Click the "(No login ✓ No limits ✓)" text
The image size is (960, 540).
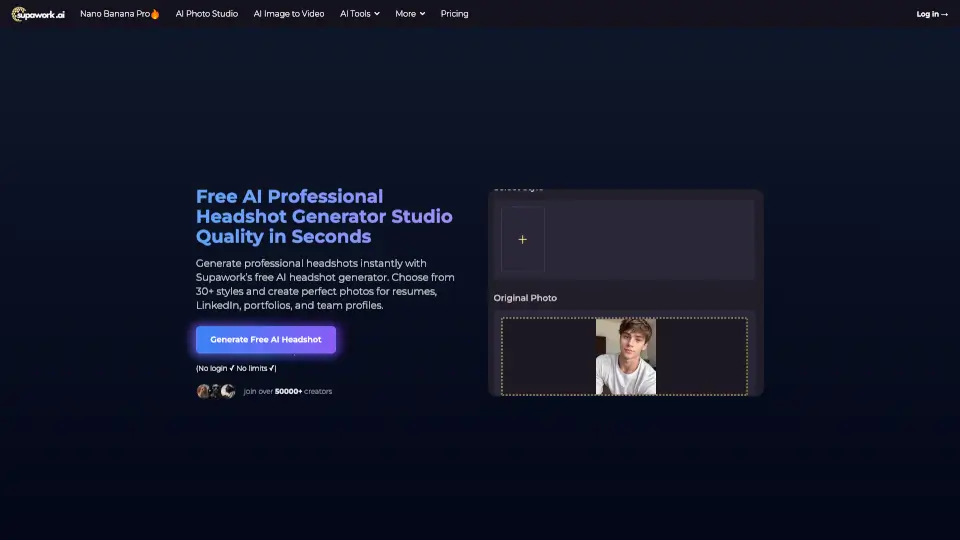(236, 369)
